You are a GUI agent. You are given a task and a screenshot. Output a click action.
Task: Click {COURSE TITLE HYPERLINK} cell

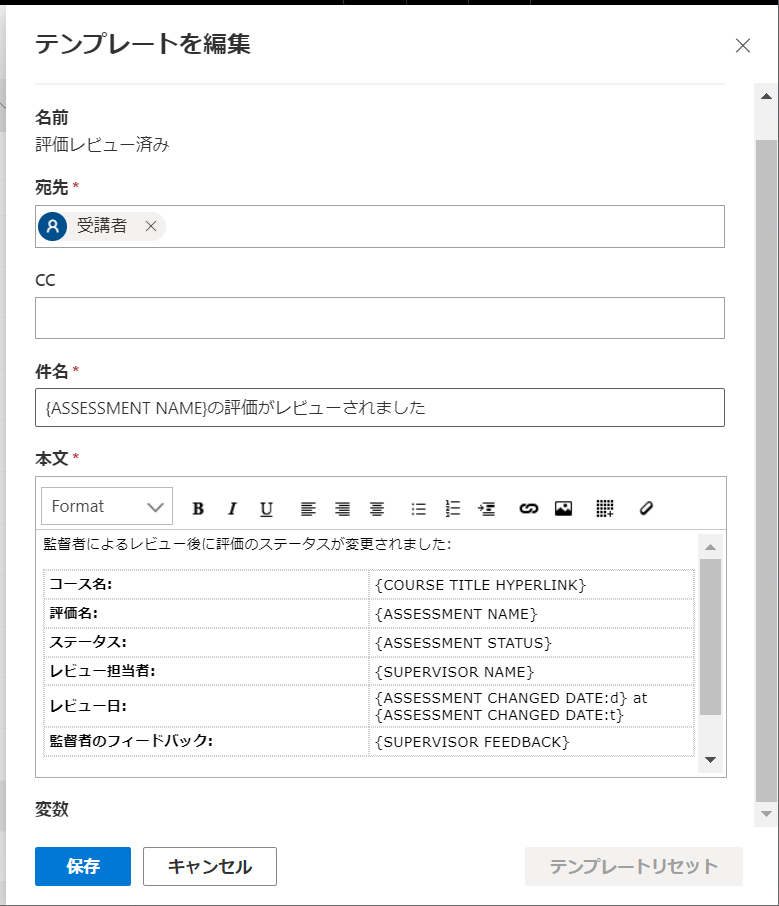click(x=531, y=585)
